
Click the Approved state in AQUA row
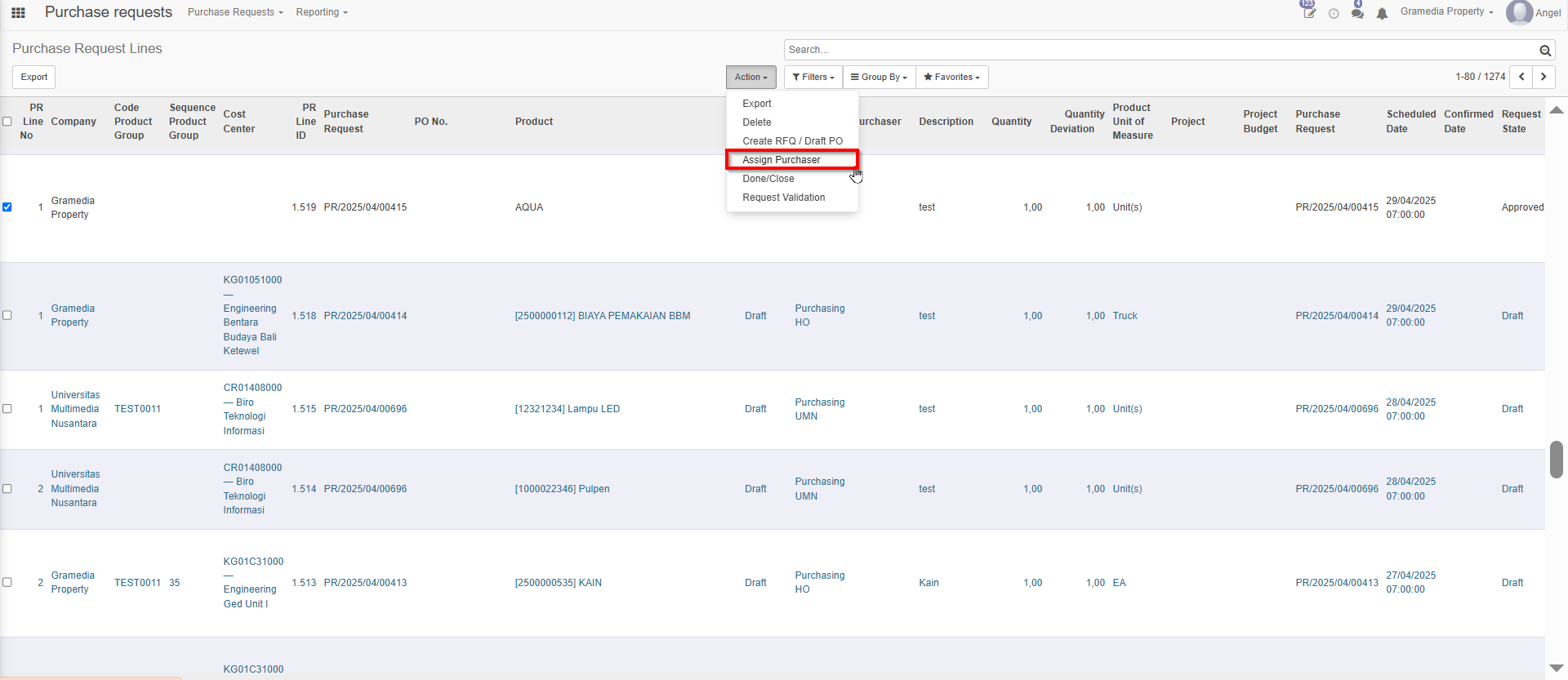1523,207
